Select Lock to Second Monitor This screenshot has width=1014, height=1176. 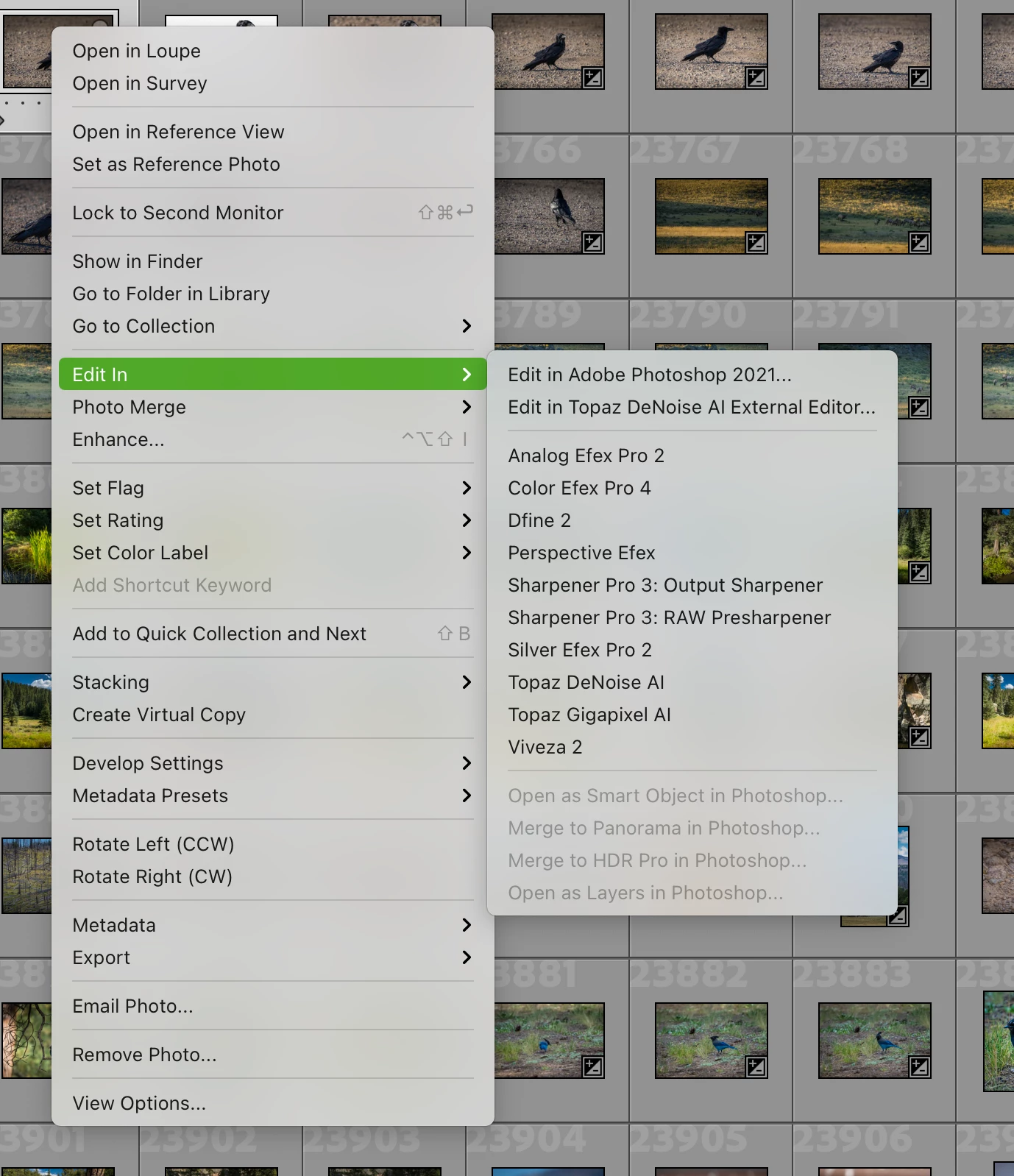273,213
